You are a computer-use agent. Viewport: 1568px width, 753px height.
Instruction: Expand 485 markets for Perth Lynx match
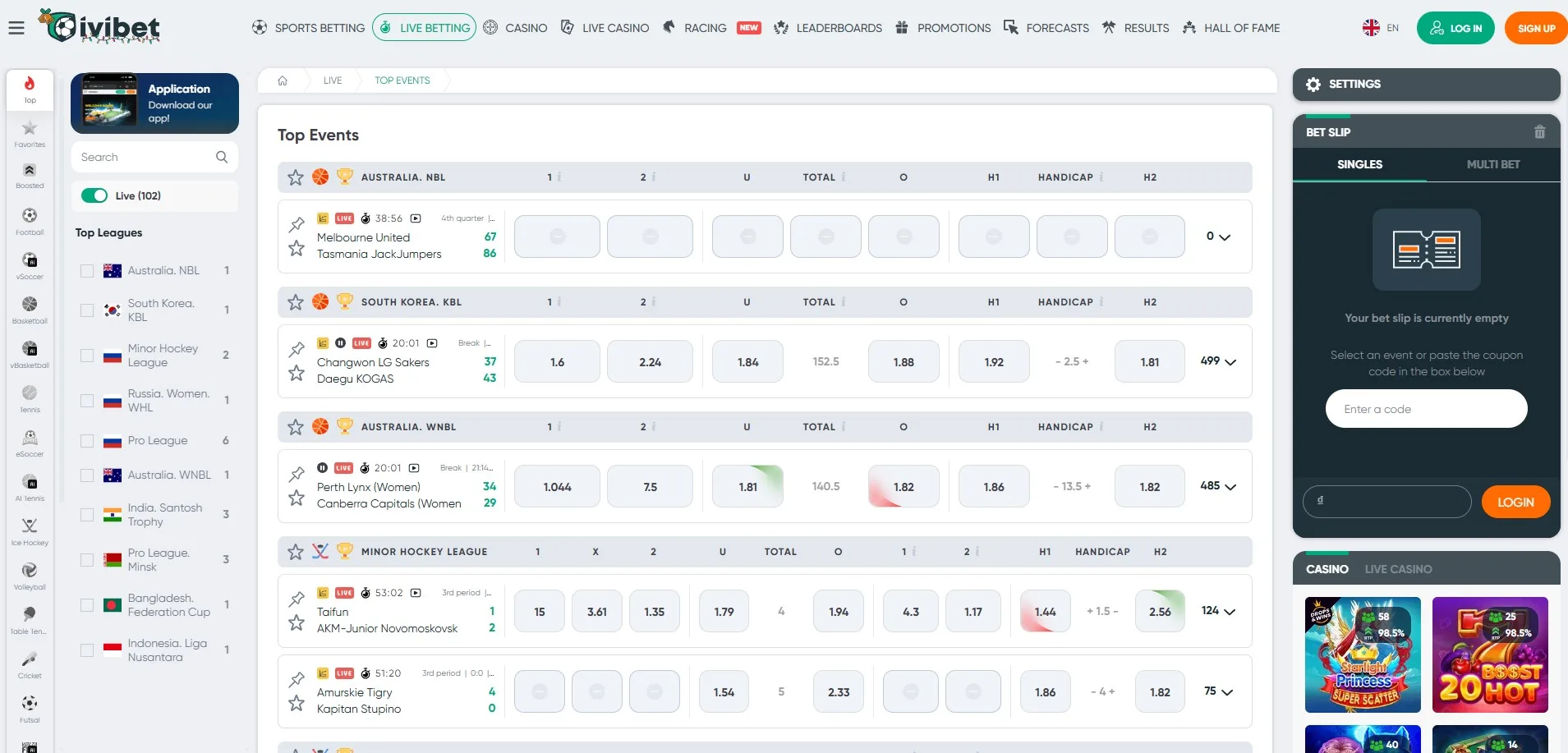click(1218, 486)
